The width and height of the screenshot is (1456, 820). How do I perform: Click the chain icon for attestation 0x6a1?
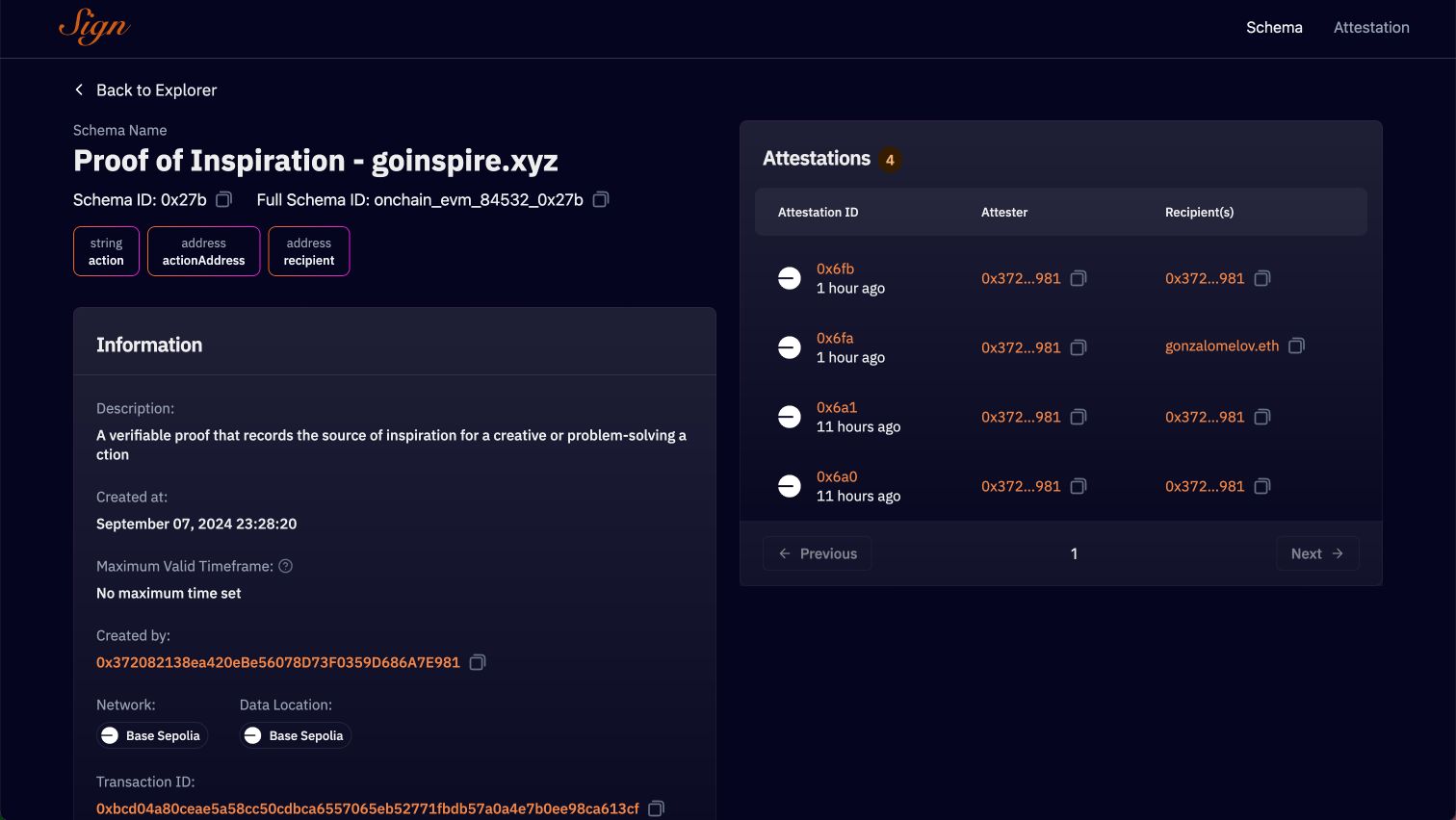[x=790, y=417]
